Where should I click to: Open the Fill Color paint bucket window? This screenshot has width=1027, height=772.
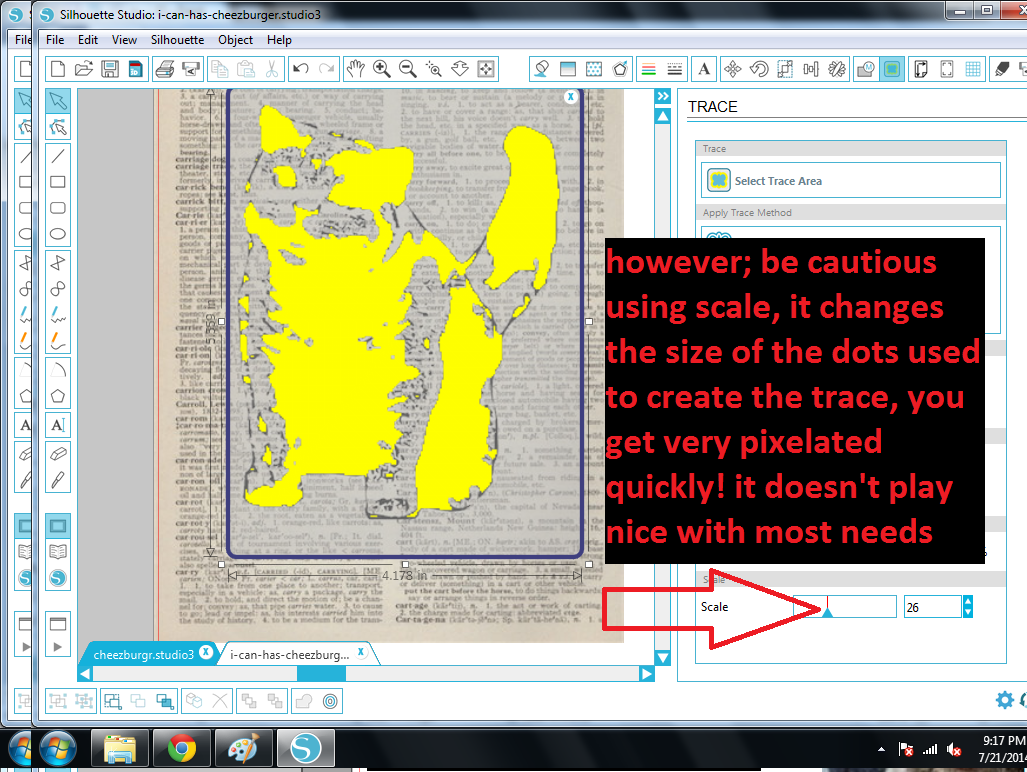[x=542, y=69]
